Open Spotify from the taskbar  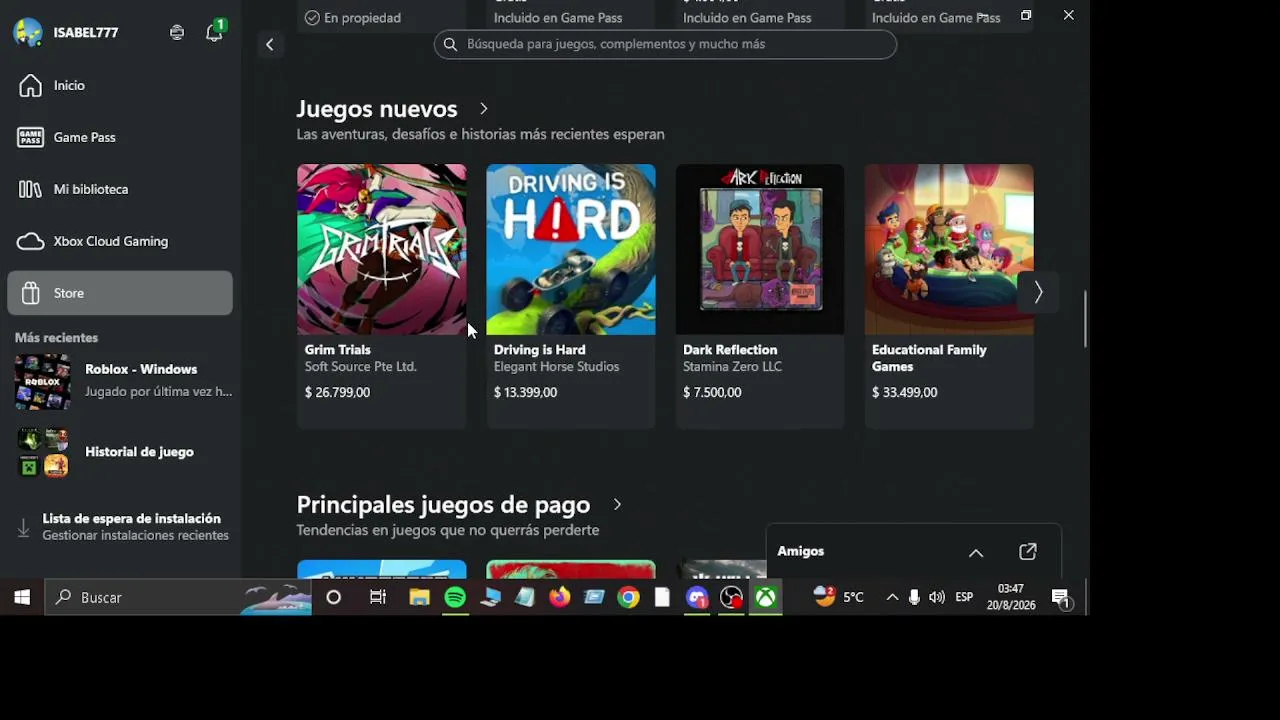click(455, 597)
